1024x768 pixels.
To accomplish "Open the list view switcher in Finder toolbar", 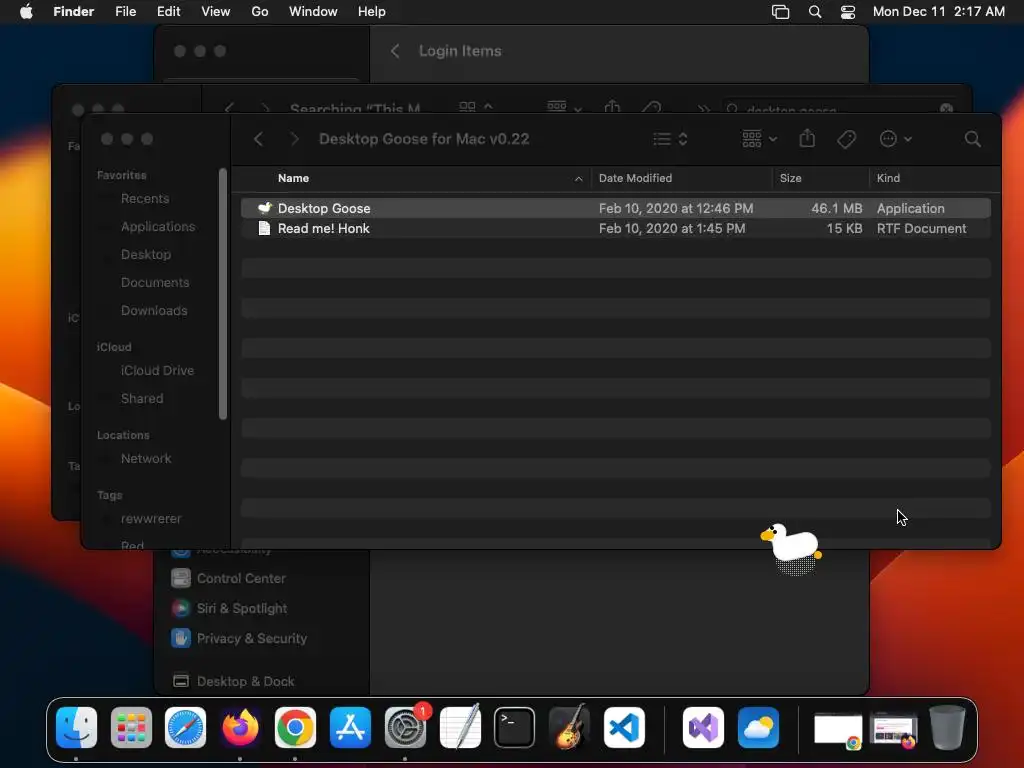I will (x=671, y=139).
